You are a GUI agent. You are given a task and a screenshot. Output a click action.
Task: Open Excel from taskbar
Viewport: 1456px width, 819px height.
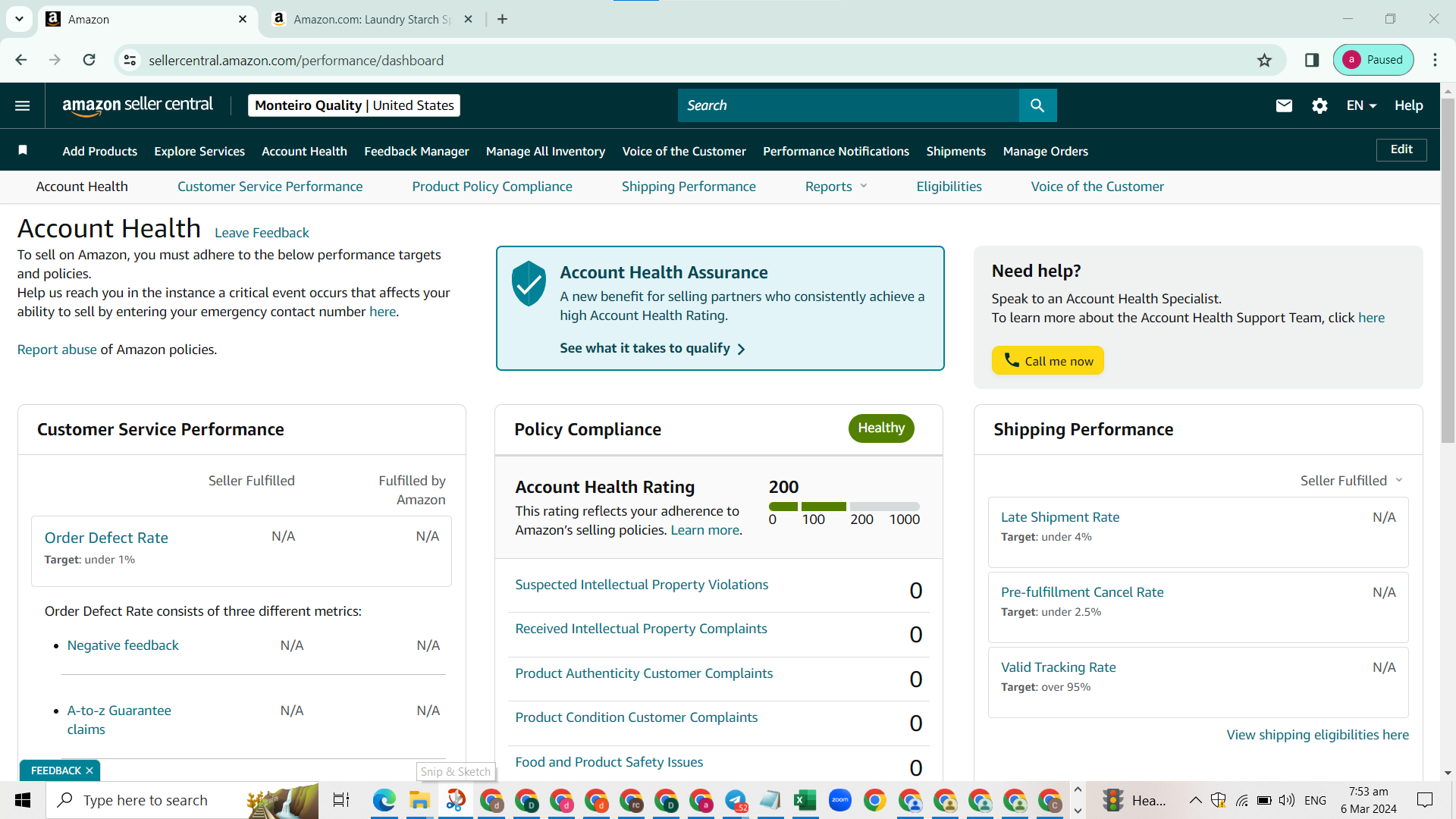[x=805, y=800]
